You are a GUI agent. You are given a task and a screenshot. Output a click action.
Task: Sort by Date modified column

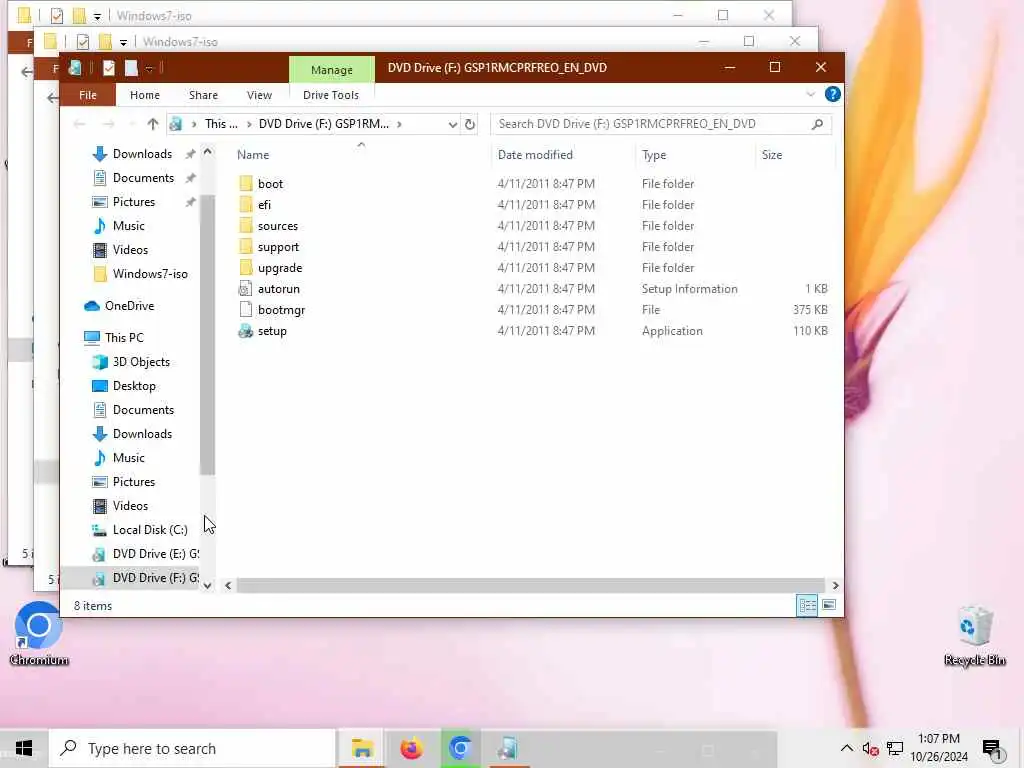(535, 155)
